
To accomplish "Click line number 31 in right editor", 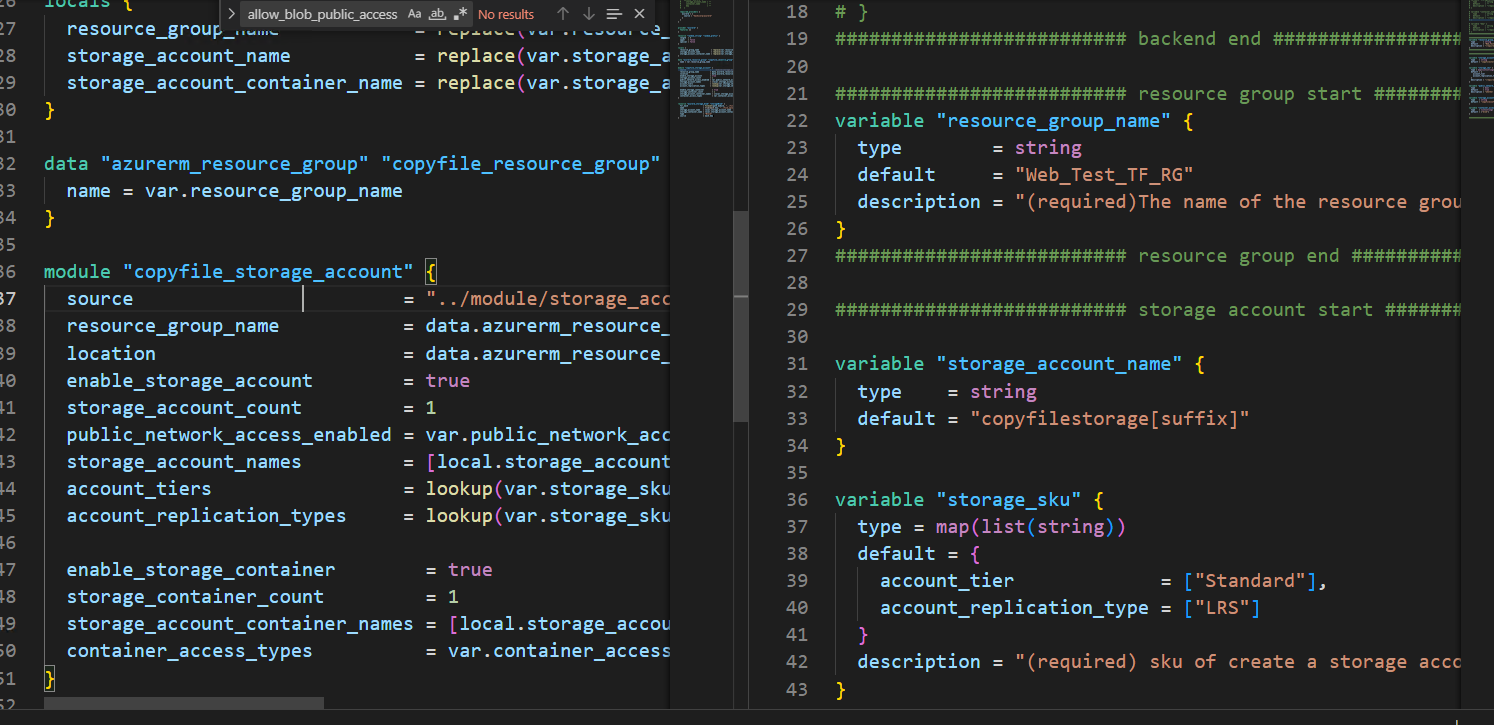I will [x=797, y=364].
